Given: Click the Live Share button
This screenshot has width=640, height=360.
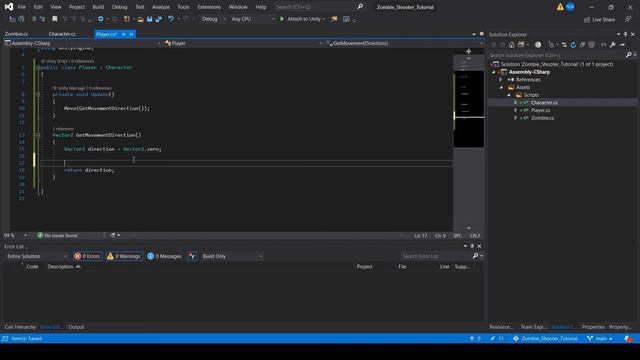Looking at the screenshot, I should tap(599, 20).
